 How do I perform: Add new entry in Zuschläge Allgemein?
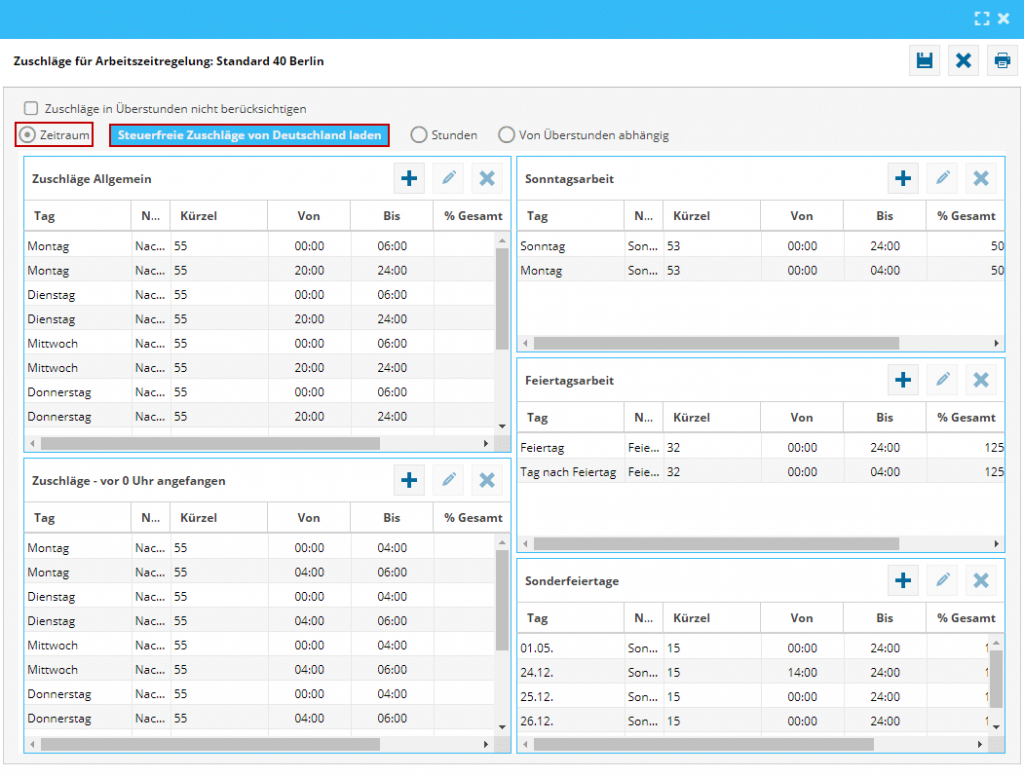(x=409, y=179)
